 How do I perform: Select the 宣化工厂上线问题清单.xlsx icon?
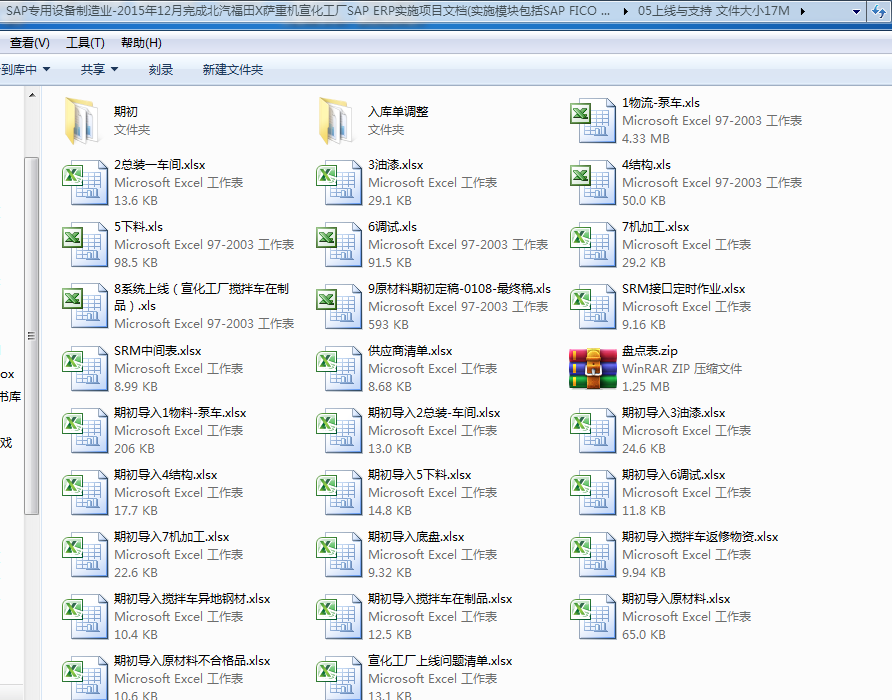coord(339,678)
